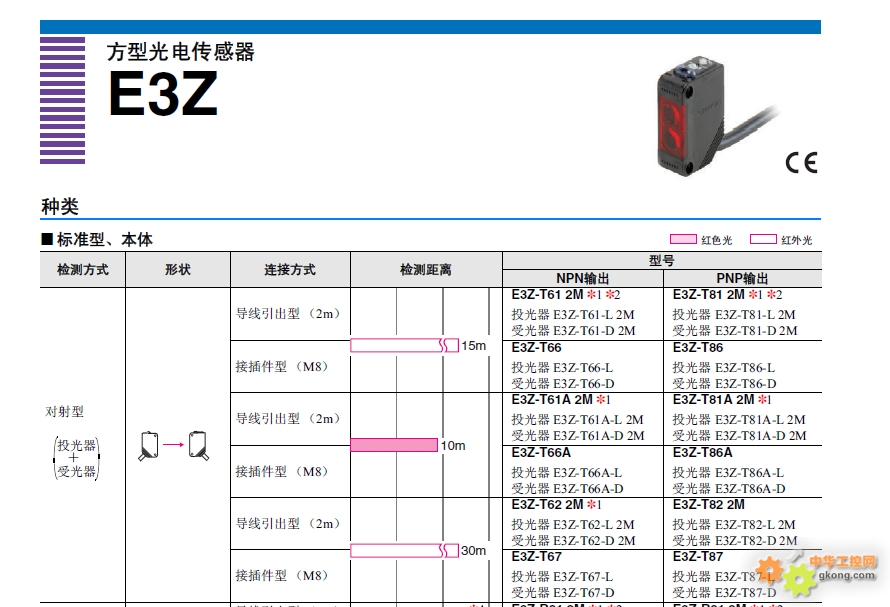890x607 pixels.
Task: Click model E3Z-T61 2M
Action: click(547, 295)
